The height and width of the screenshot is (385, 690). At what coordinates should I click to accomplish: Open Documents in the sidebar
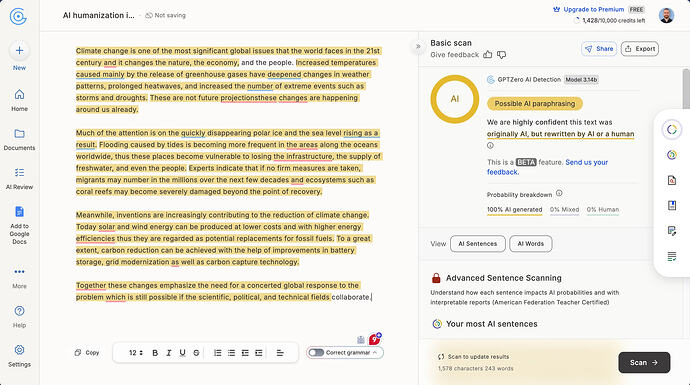coord(19,139)
